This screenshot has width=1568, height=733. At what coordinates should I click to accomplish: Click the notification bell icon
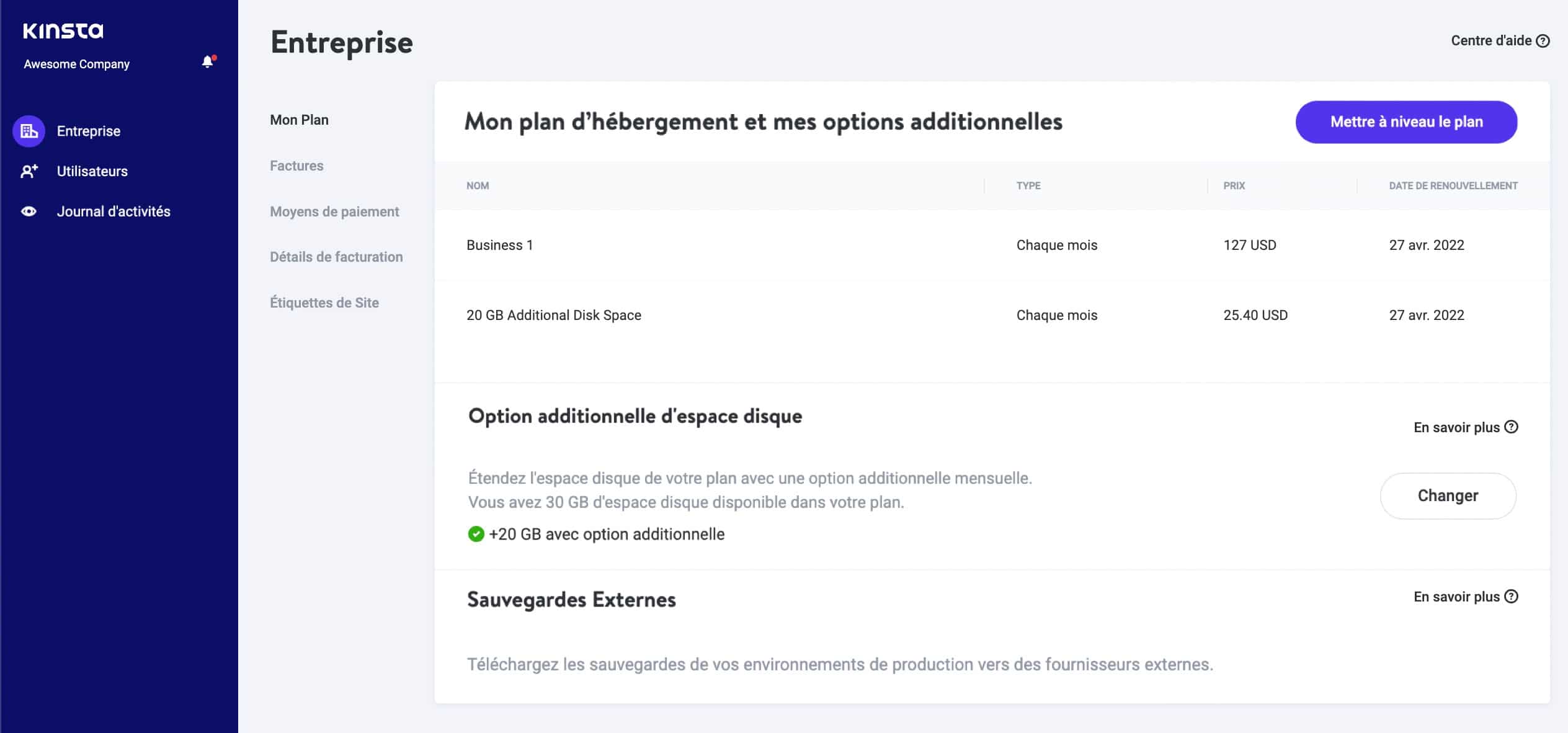point(206,63)
